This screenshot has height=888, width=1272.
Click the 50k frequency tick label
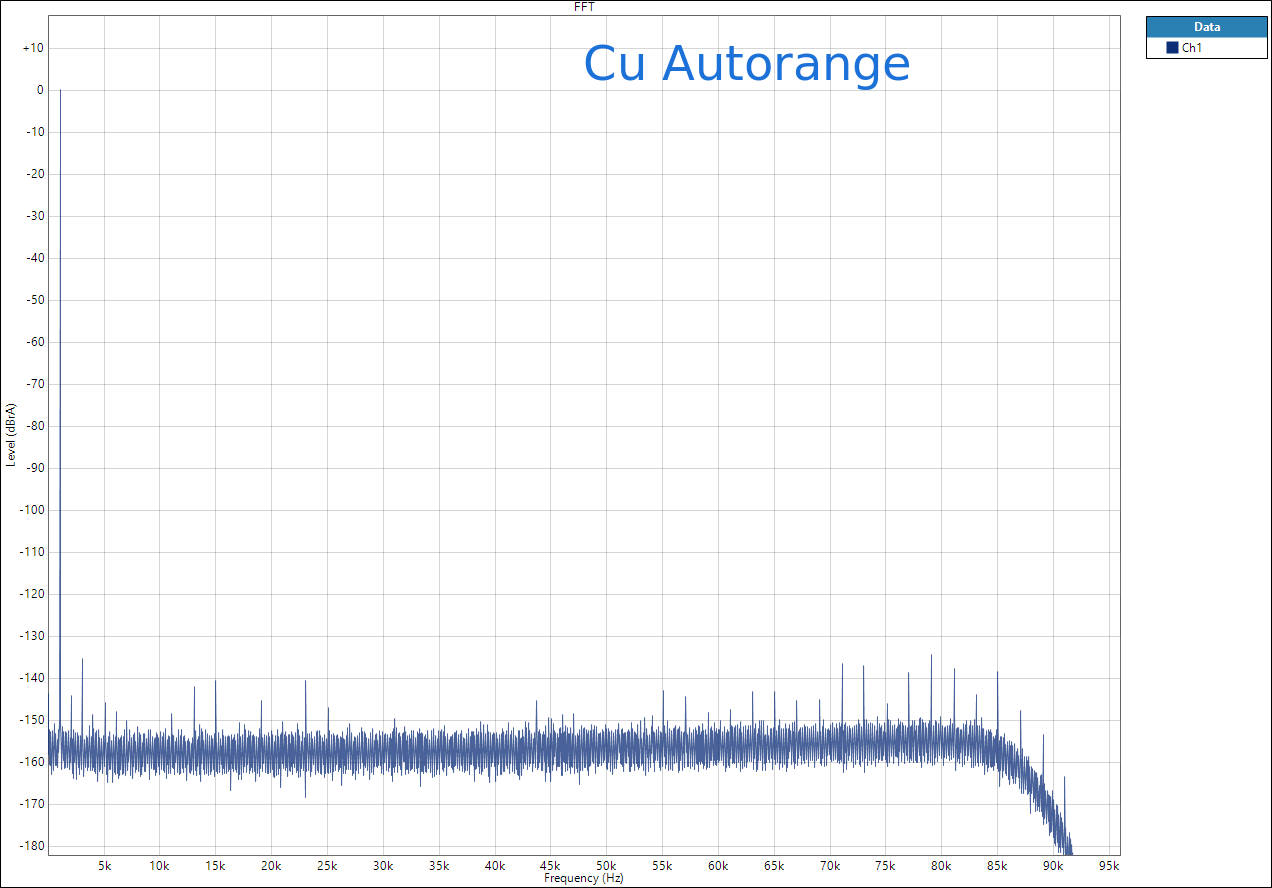point(606,865)
